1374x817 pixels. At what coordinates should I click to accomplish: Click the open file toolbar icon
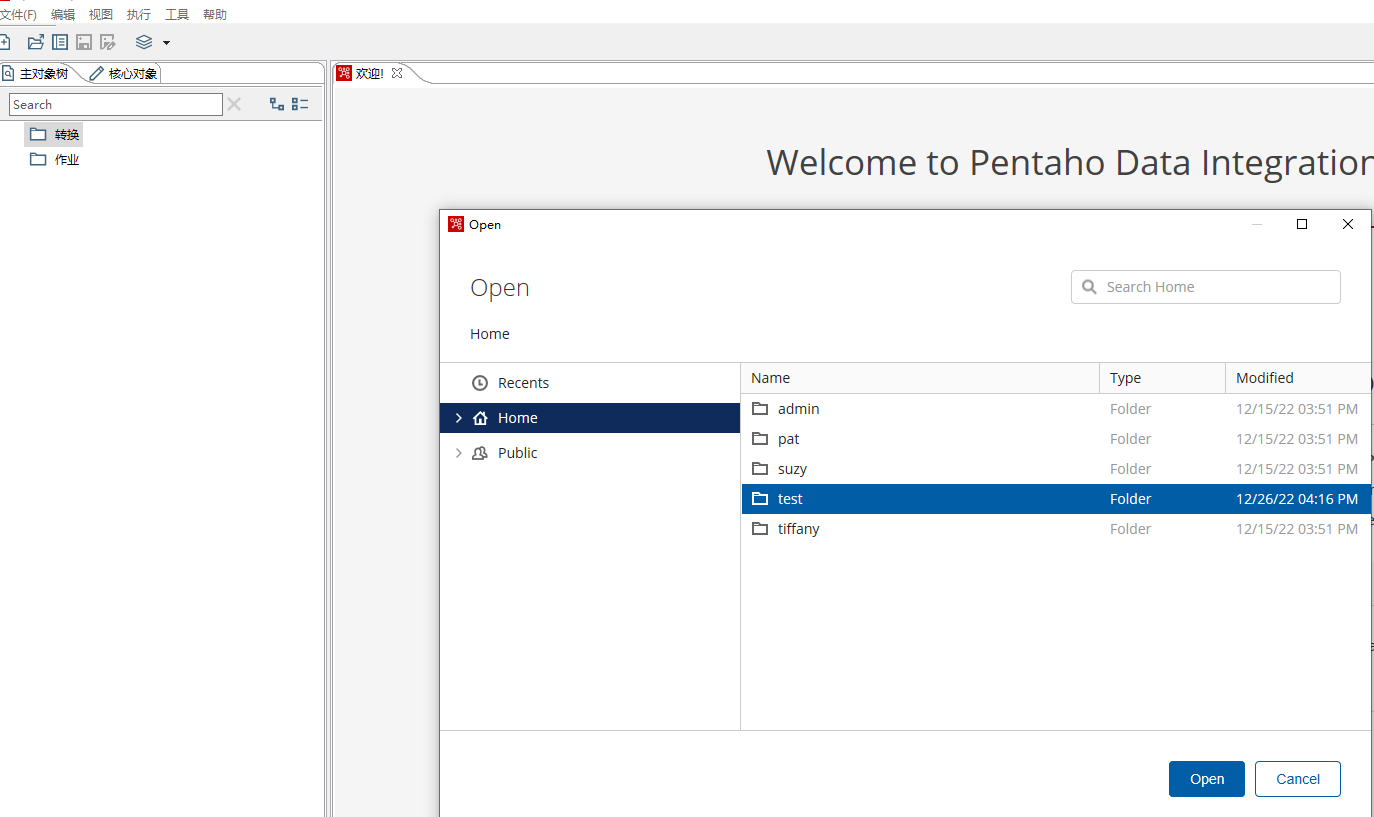pos(36,42)
